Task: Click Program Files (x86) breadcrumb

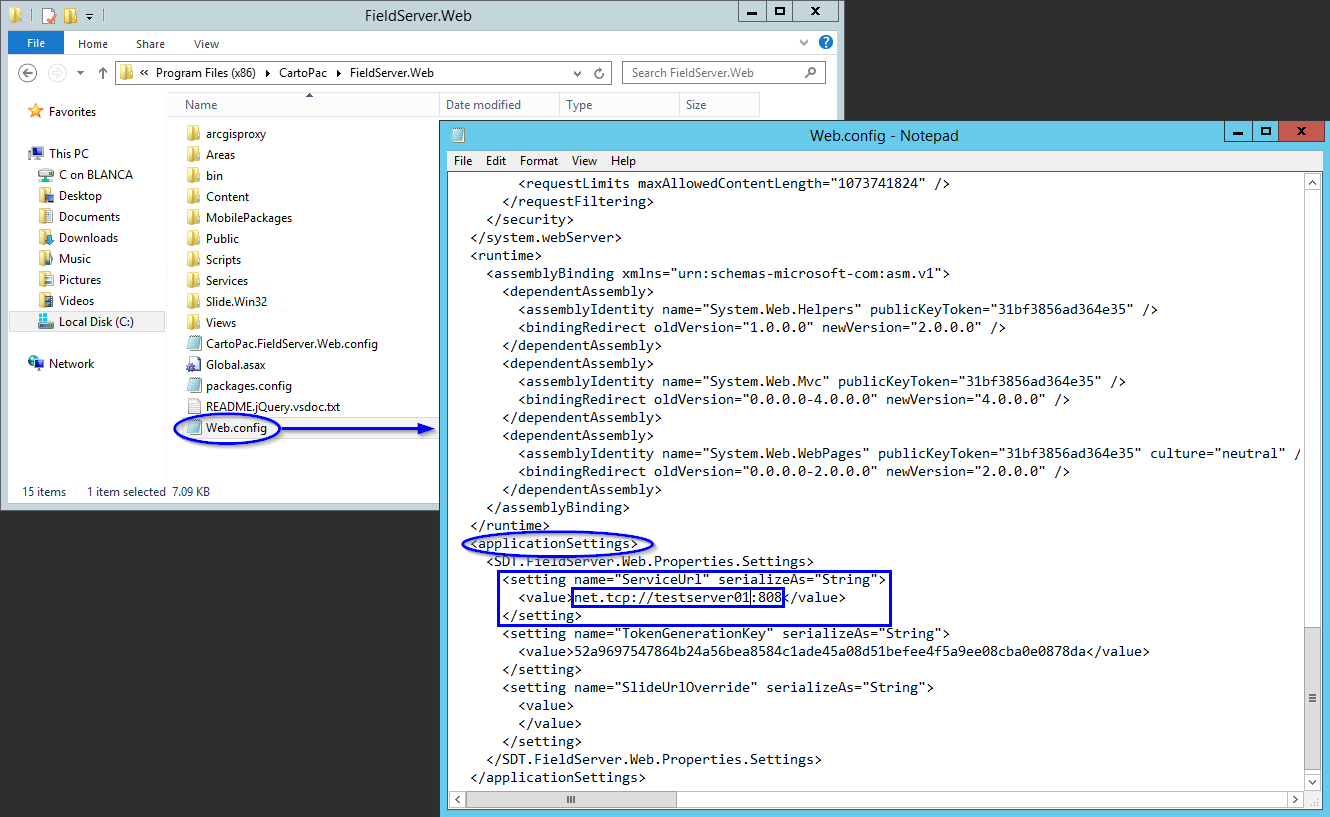Action: tap(205, 73)
